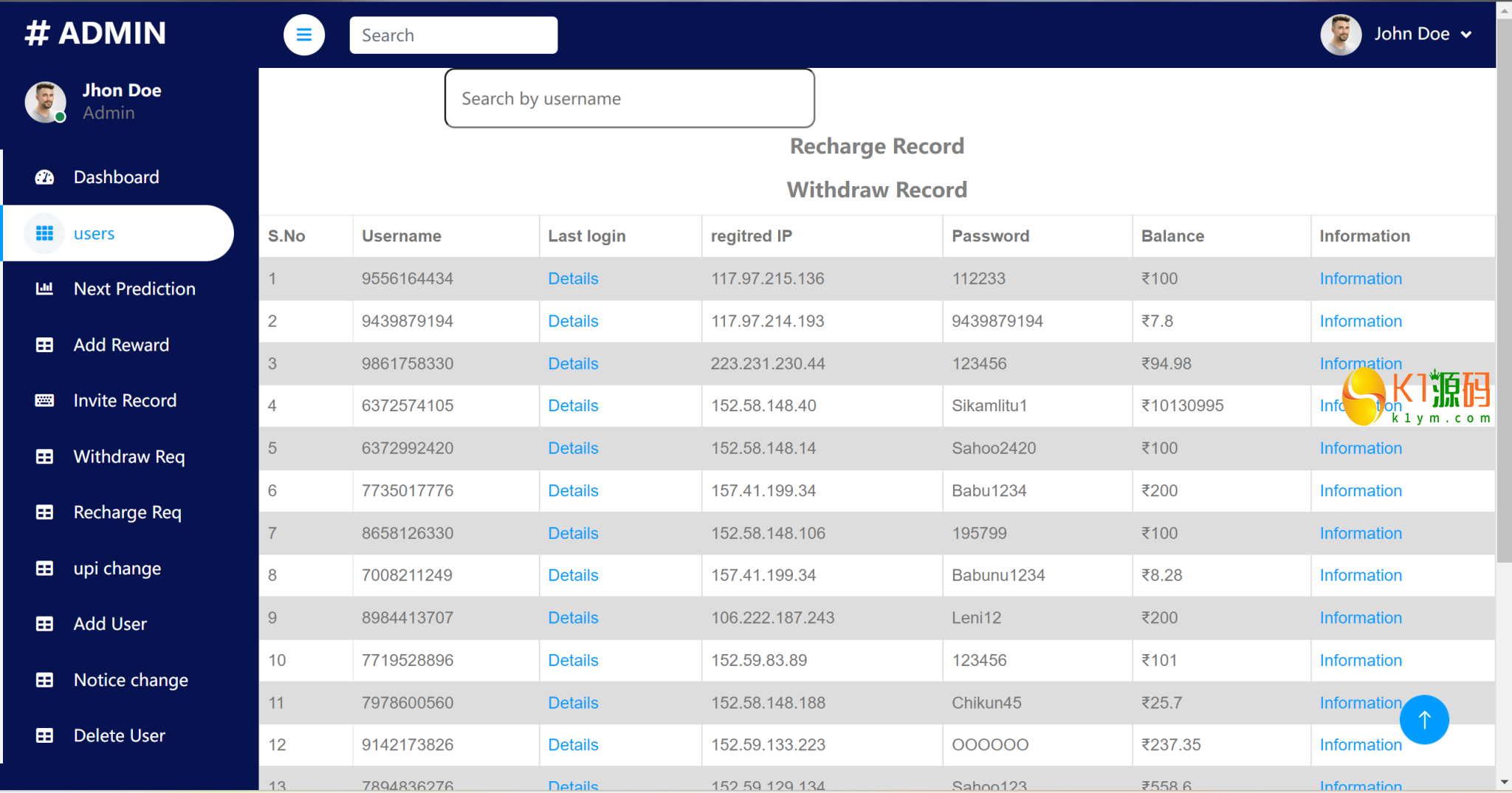The width and height of the screenshot is (1512, 793).
Task: Select Notice change in sidebar
Action: click(x=131, y=680)
